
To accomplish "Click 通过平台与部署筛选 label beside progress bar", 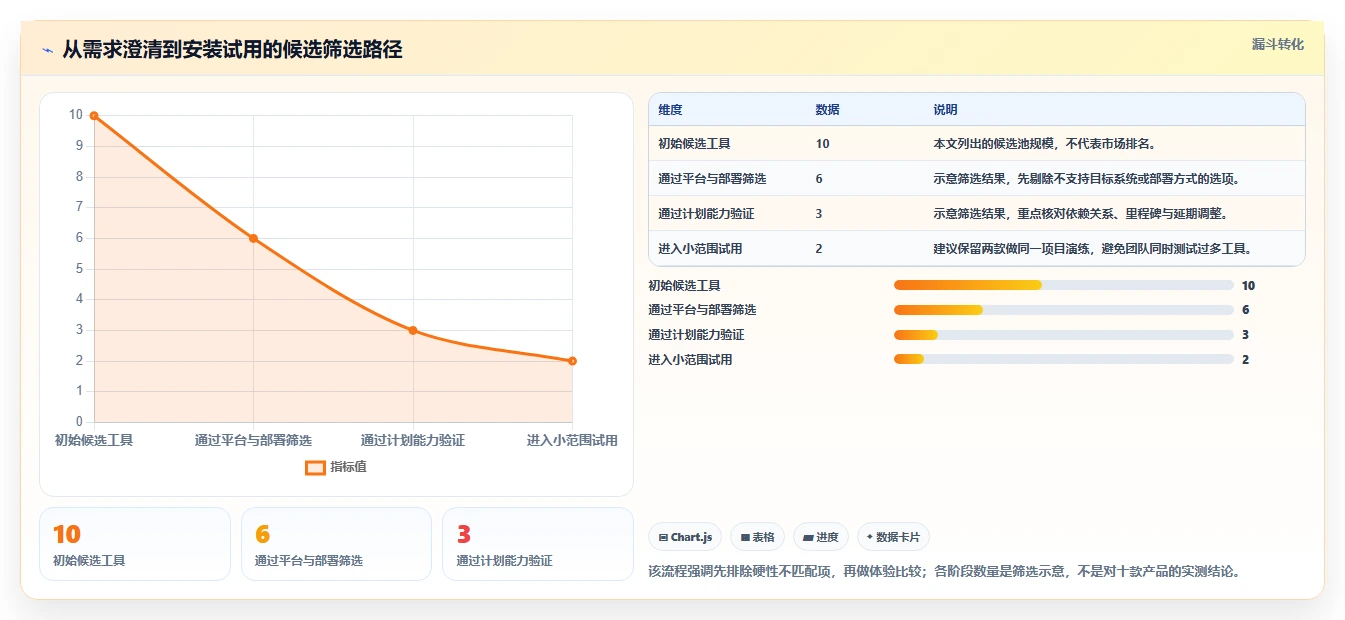I will point(702,310).
